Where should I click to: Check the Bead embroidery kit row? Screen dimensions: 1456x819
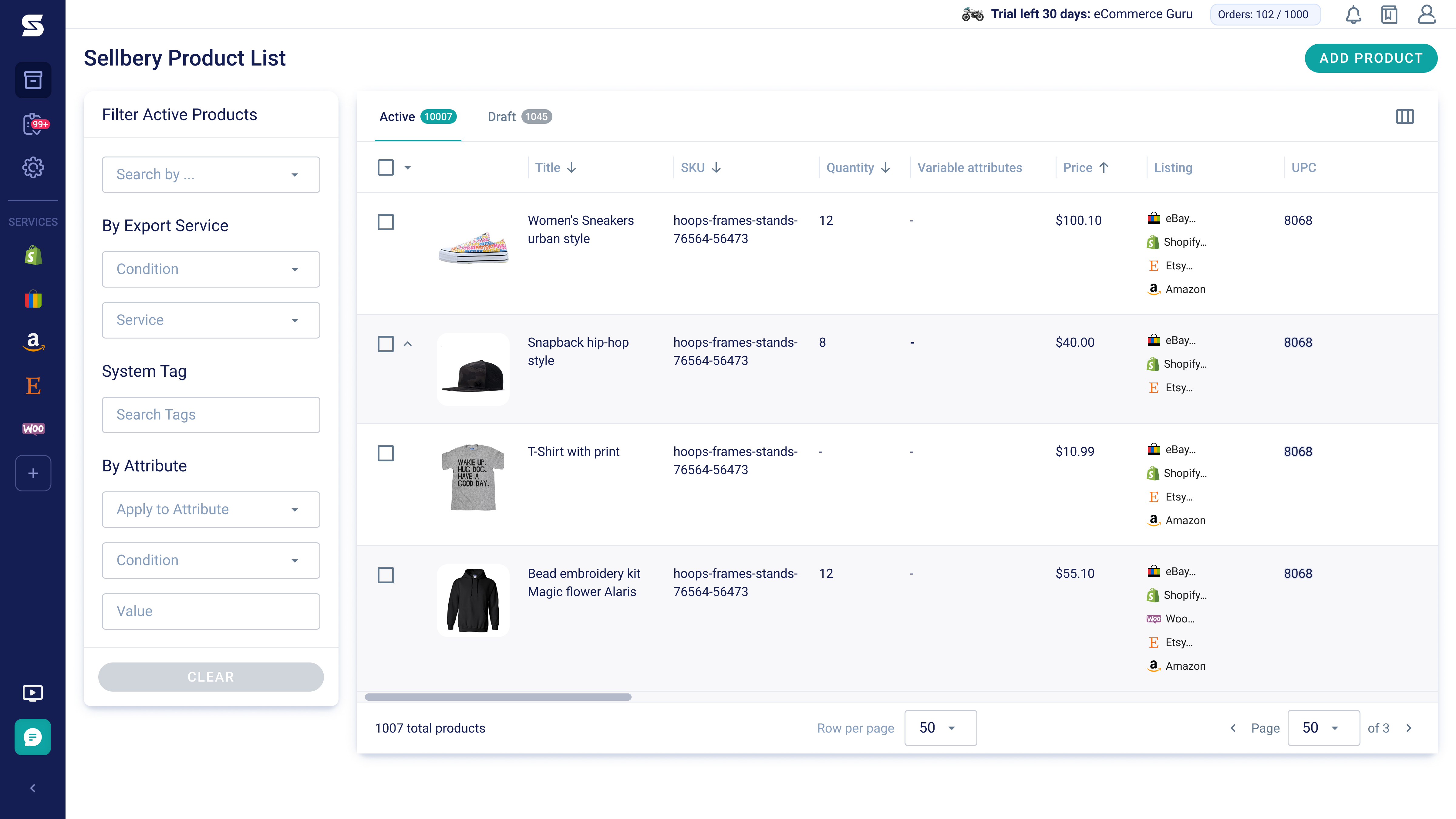click(x=387, y=575)
